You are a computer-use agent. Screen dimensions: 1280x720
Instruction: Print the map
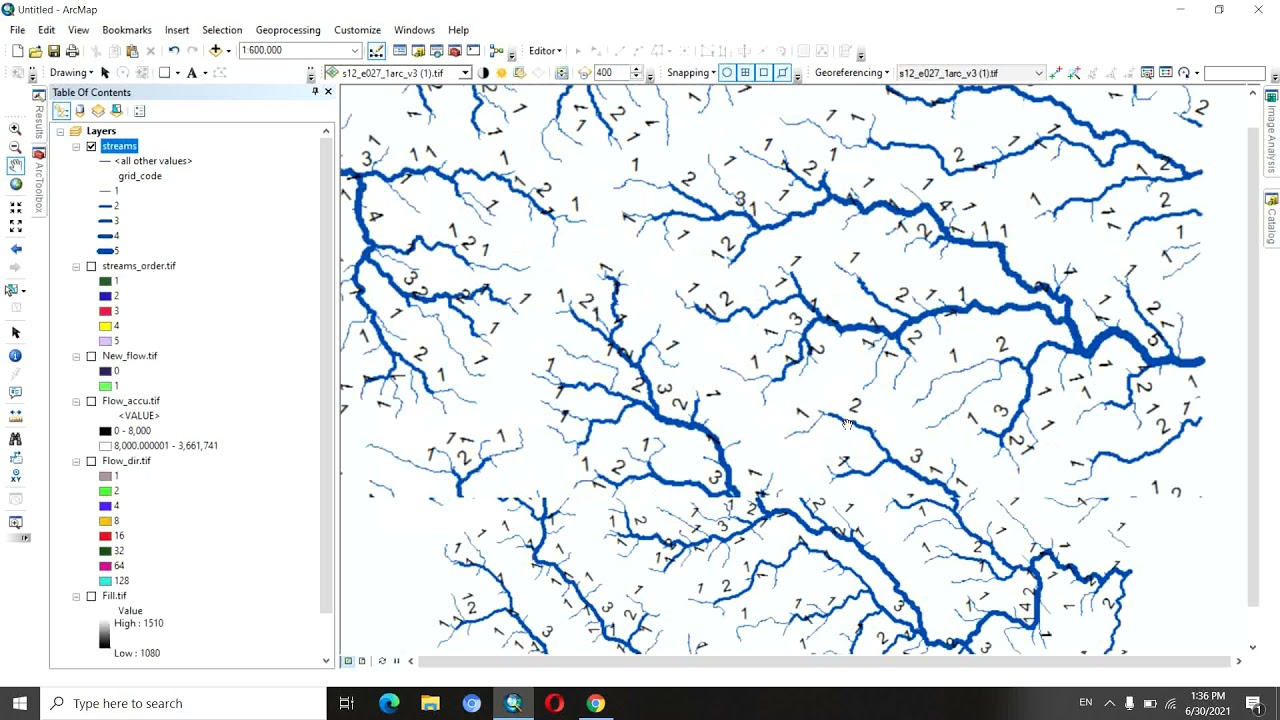72,51
